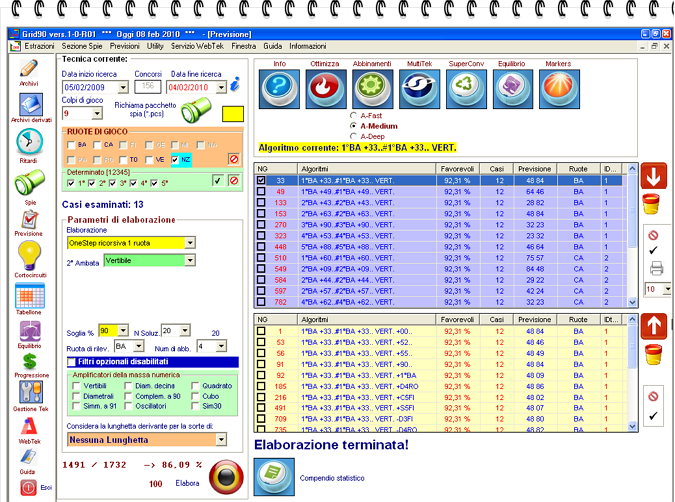The width and height of the screenshot is (675, 502).
Task: Open the Elaborazione OneStep ricorsiva dropdown
Action: 190,243
